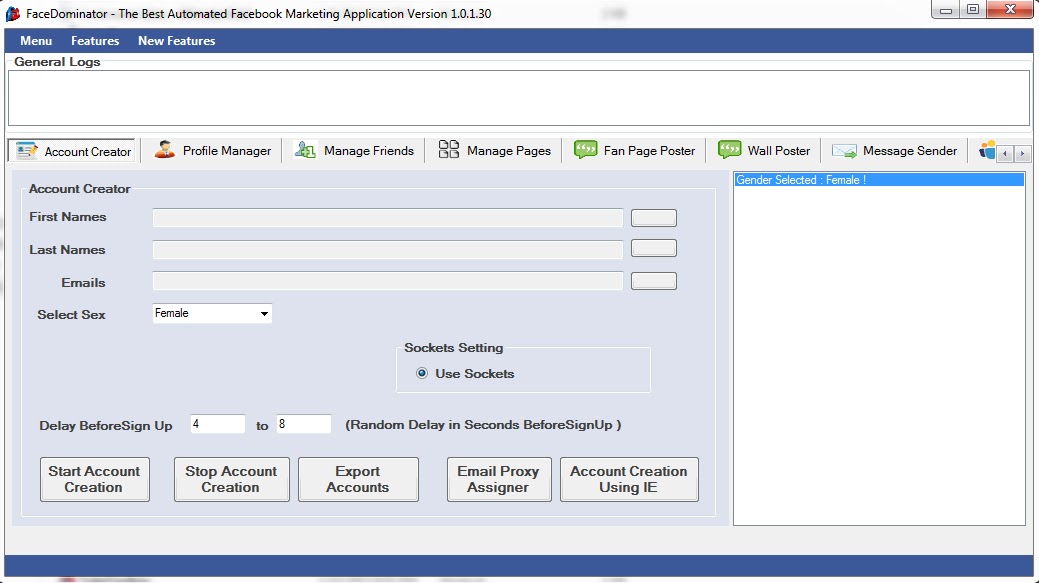Click the Profile Manager person icon
1039x583 pixels.
[164, 150]
